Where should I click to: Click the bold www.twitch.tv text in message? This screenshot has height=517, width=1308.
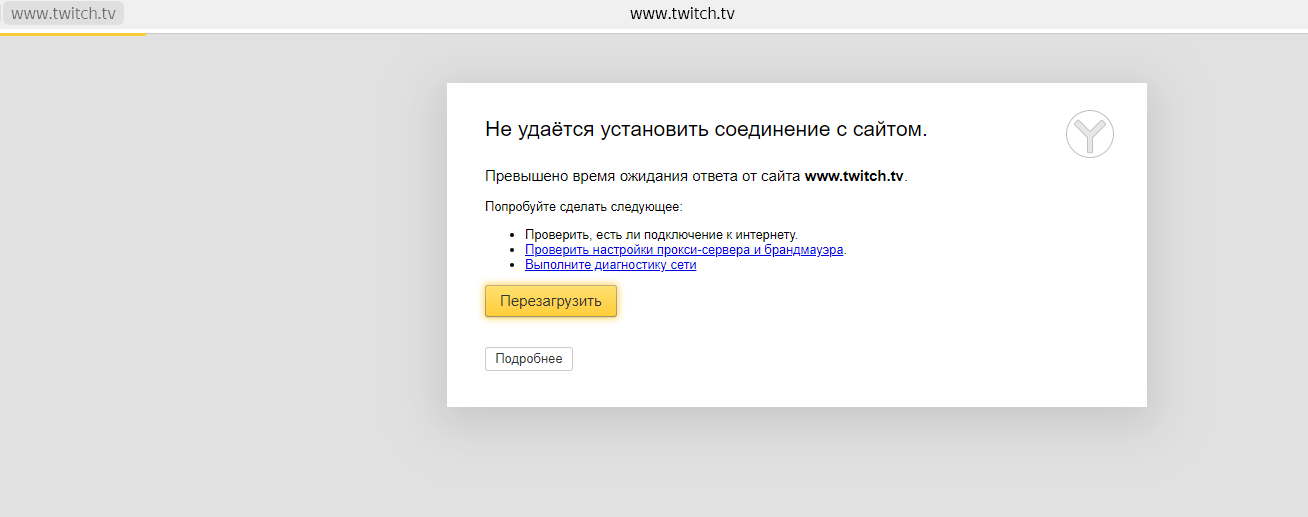point(854,175)
